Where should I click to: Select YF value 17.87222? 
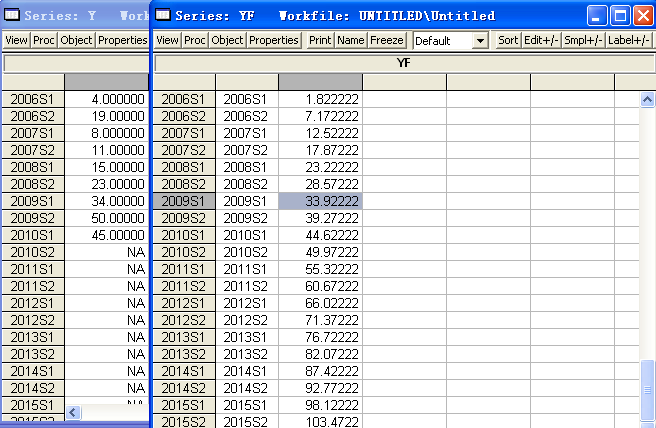[x=320, y=150]
